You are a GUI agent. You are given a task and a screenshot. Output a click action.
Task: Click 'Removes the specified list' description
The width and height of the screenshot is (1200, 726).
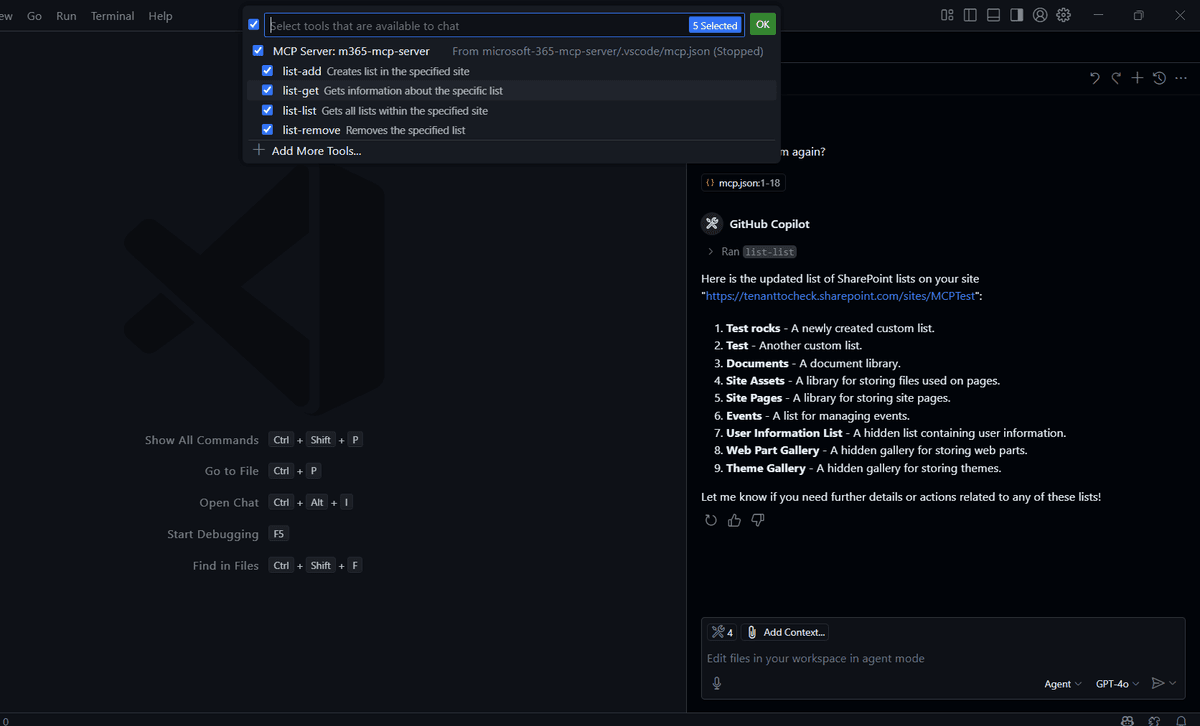click(x=405, y=130)
